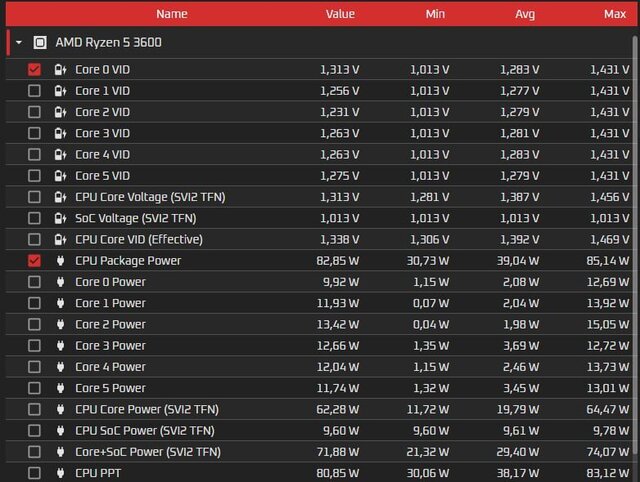This screenshot has width=640, height=482.
Task: Click the Min column header
Action: click(x=435, y=14)
